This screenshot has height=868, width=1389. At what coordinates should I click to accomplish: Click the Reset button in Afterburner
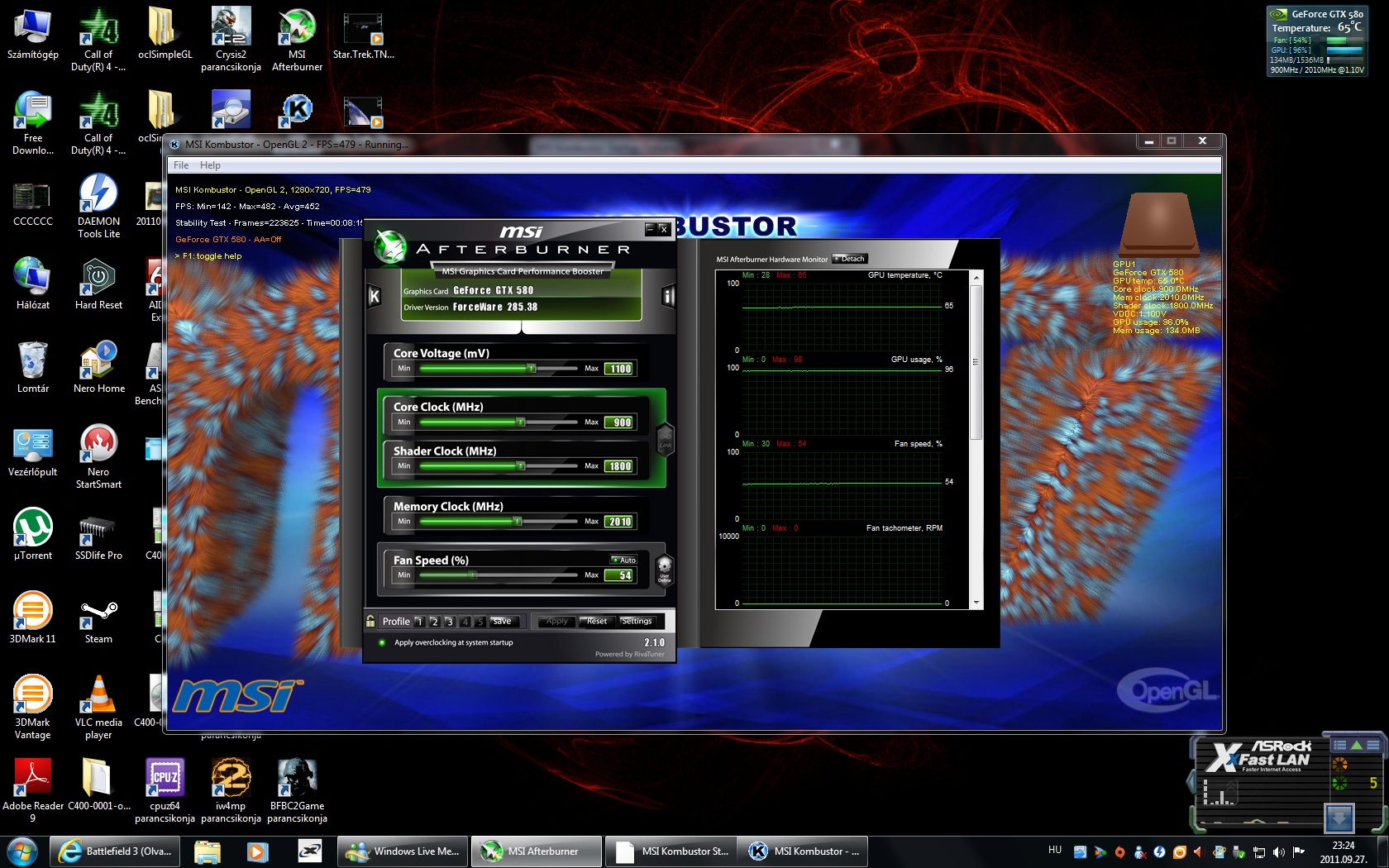tap(596, 621)
